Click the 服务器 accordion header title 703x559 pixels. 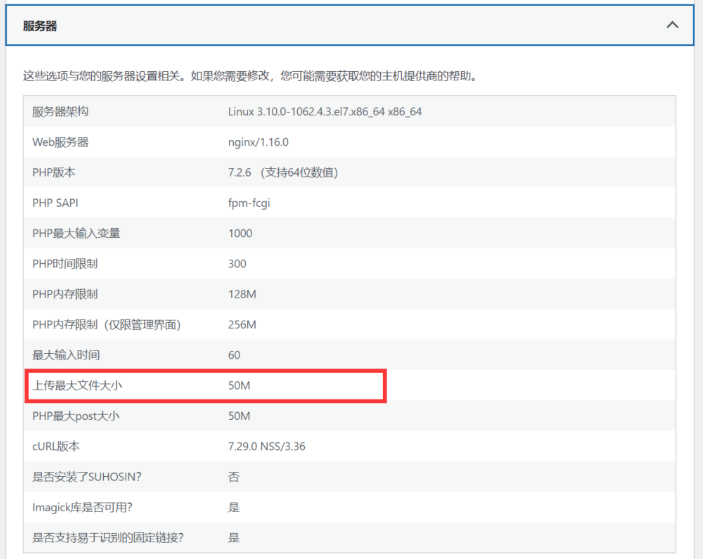click(x=40, y=25)
